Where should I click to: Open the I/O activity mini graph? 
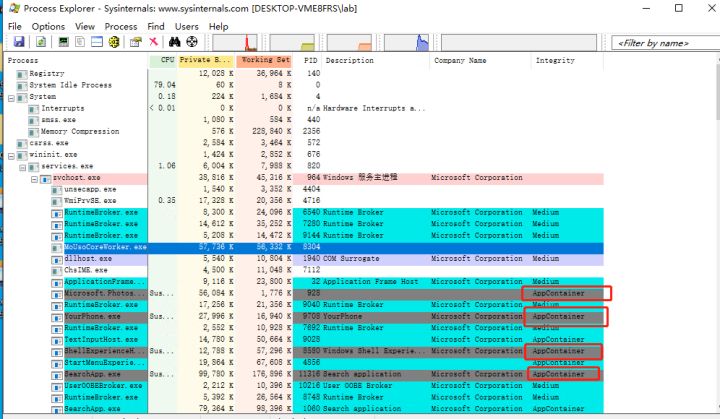click(x=406, y=43)
